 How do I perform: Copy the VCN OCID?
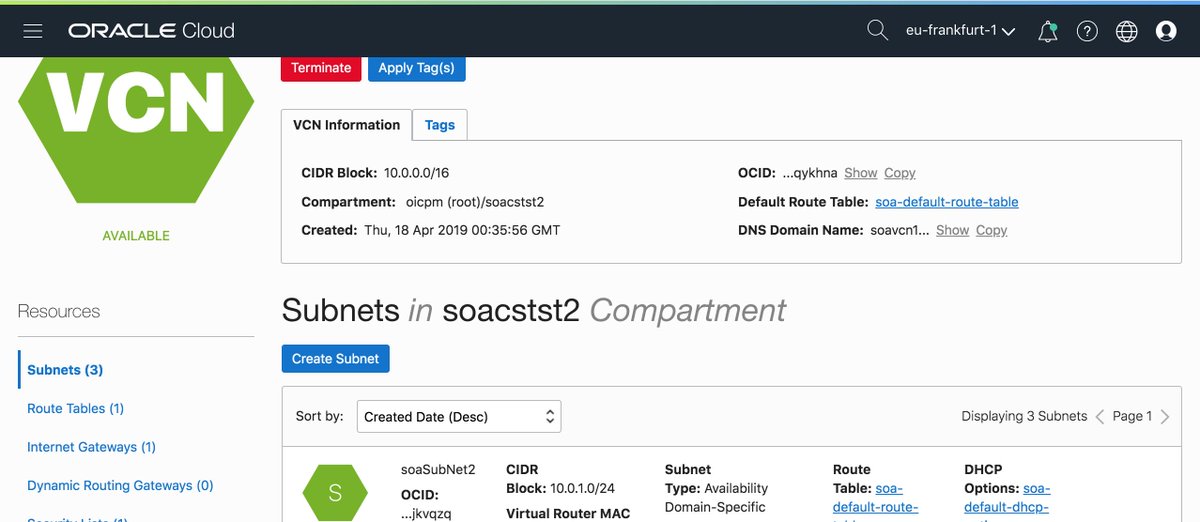(900, 173)
